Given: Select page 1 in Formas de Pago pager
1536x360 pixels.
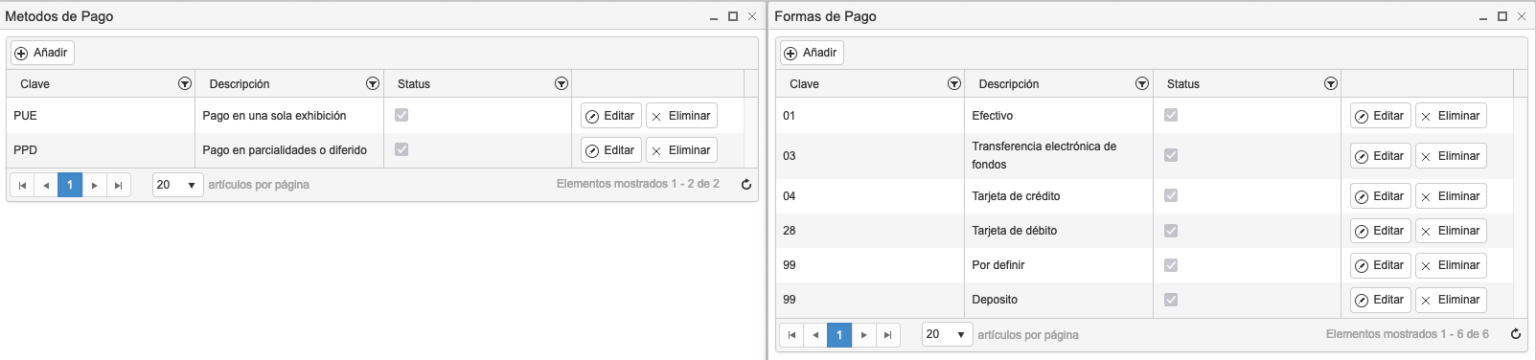Looking at the screenshot, I should pos(840,334).
